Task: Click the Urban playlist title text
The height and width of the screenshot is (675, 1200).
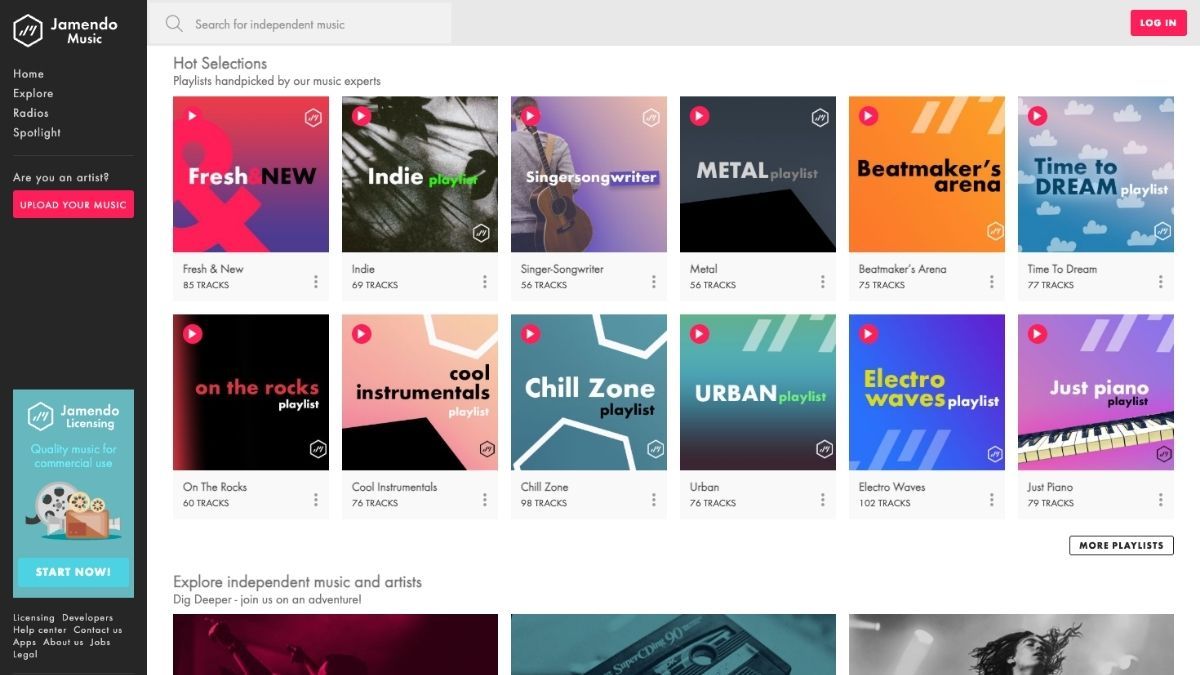Action: pos(705,487)
